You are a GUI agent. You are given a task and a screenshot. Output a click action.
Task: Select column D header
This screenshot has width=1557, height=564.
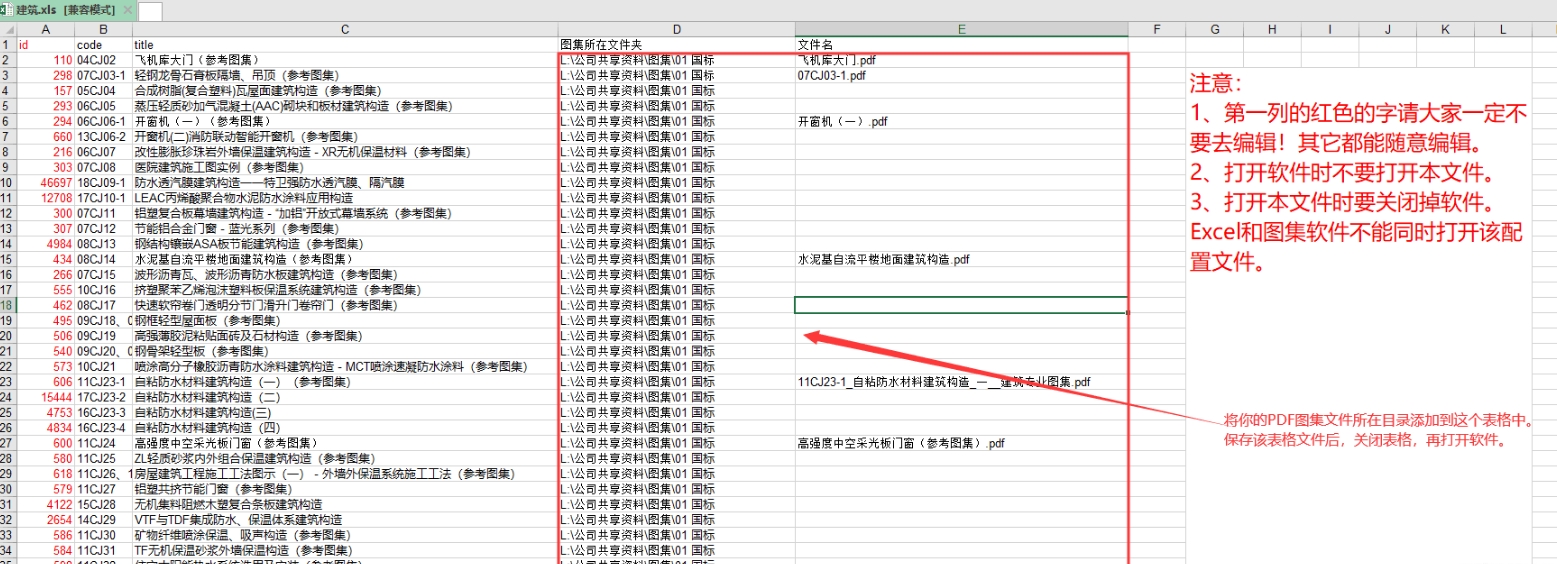coord(676,30)
